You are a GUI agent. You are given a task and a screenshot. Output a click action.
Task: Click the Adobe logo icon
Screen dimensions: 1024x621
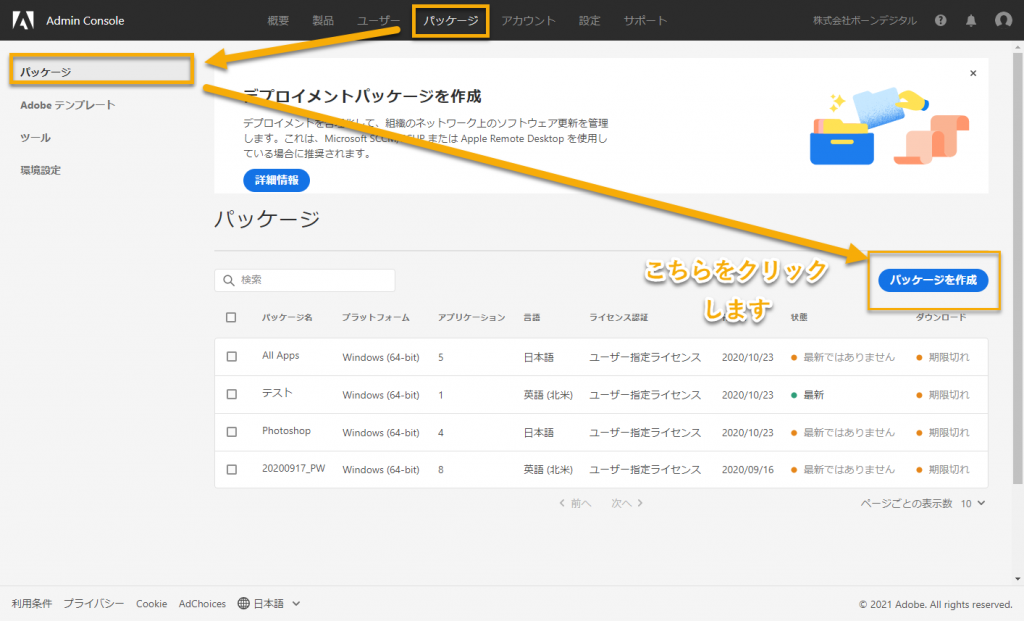[23, 20]
